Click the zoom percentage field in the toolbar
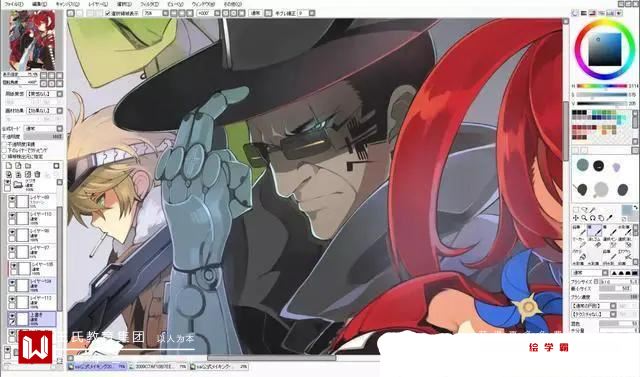Screen dimensions: 640x377 click(x=152, y=13)
